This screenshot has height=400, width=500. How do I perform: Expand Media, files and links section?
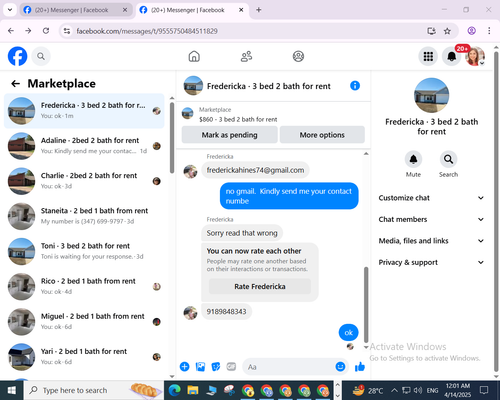431,241
